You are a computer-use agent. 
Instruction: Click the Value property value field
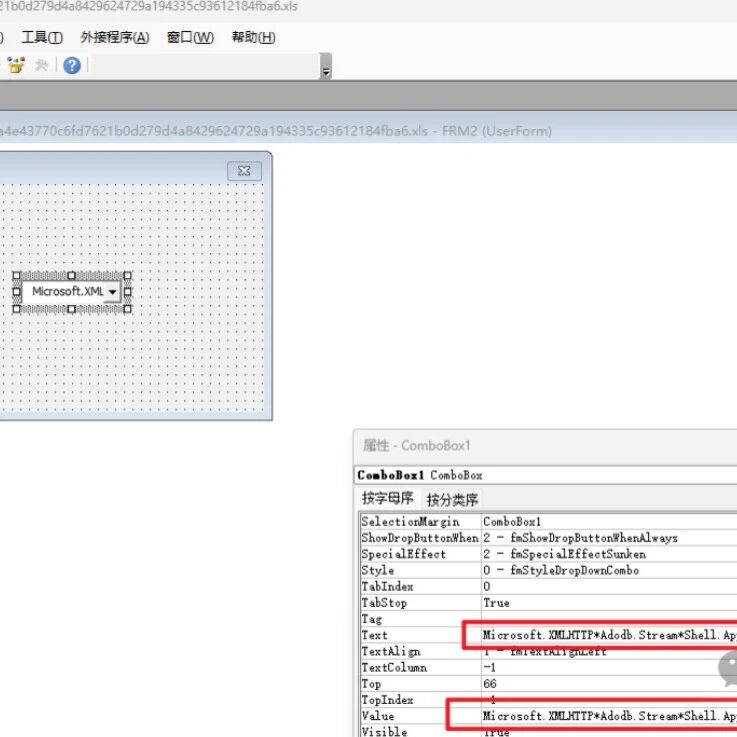click(610, 716)
